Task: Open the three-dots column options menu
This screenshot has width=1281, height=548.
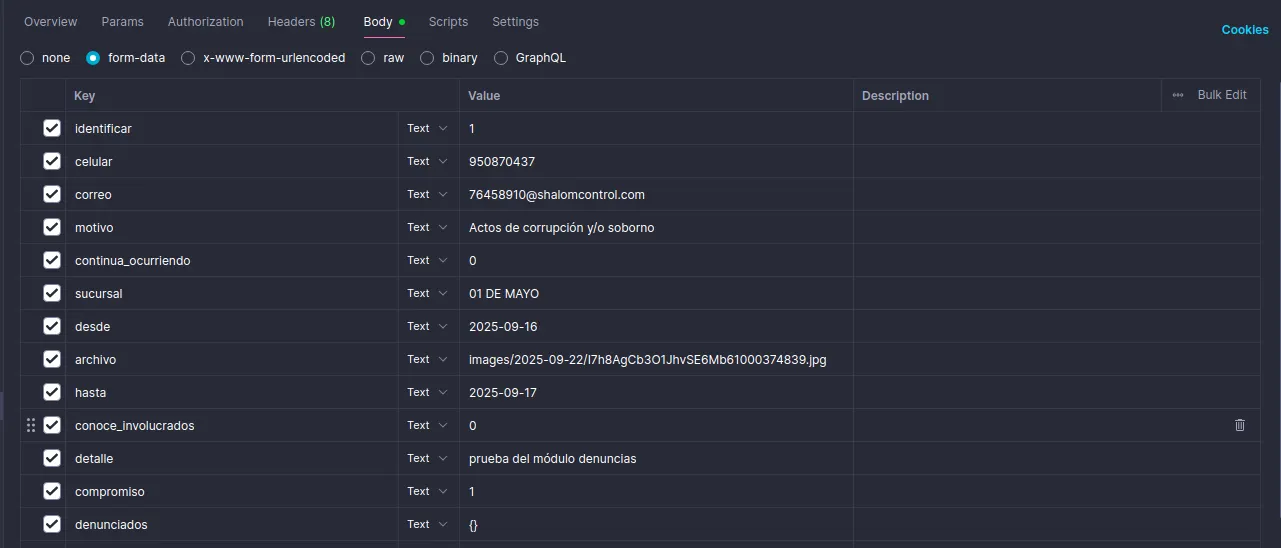Action: [x=1178, y=95]
